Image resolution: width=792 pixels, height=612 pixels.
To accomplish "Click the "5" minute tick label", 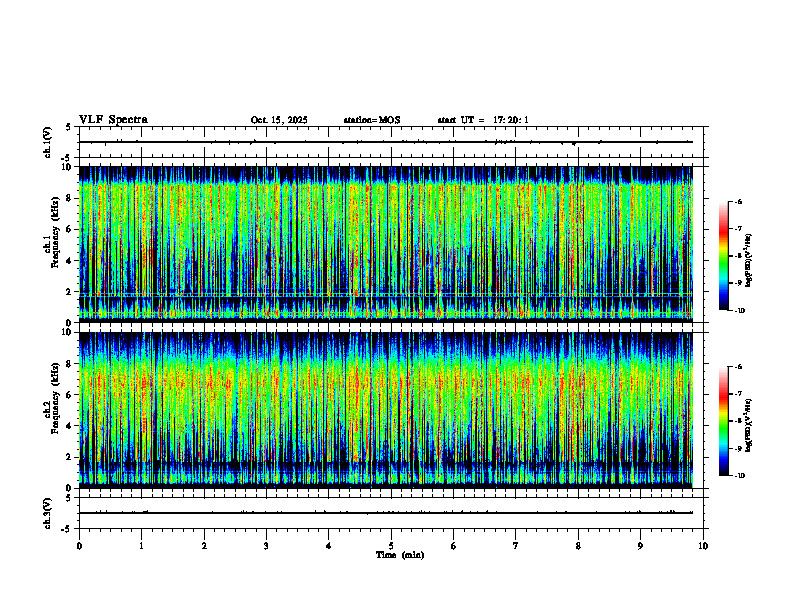I will [x=391, y=546].
